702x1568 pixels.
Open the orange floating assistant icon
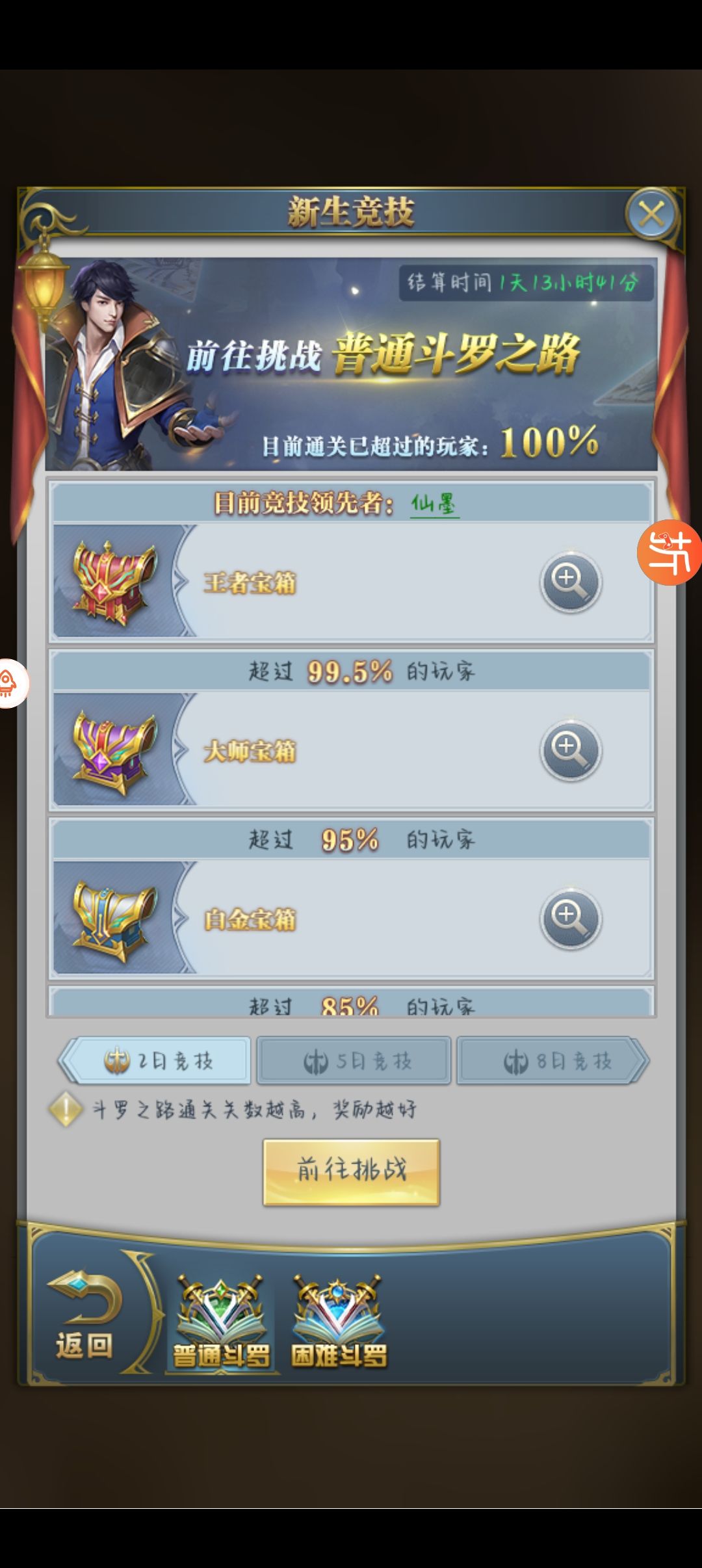[669, 553]
